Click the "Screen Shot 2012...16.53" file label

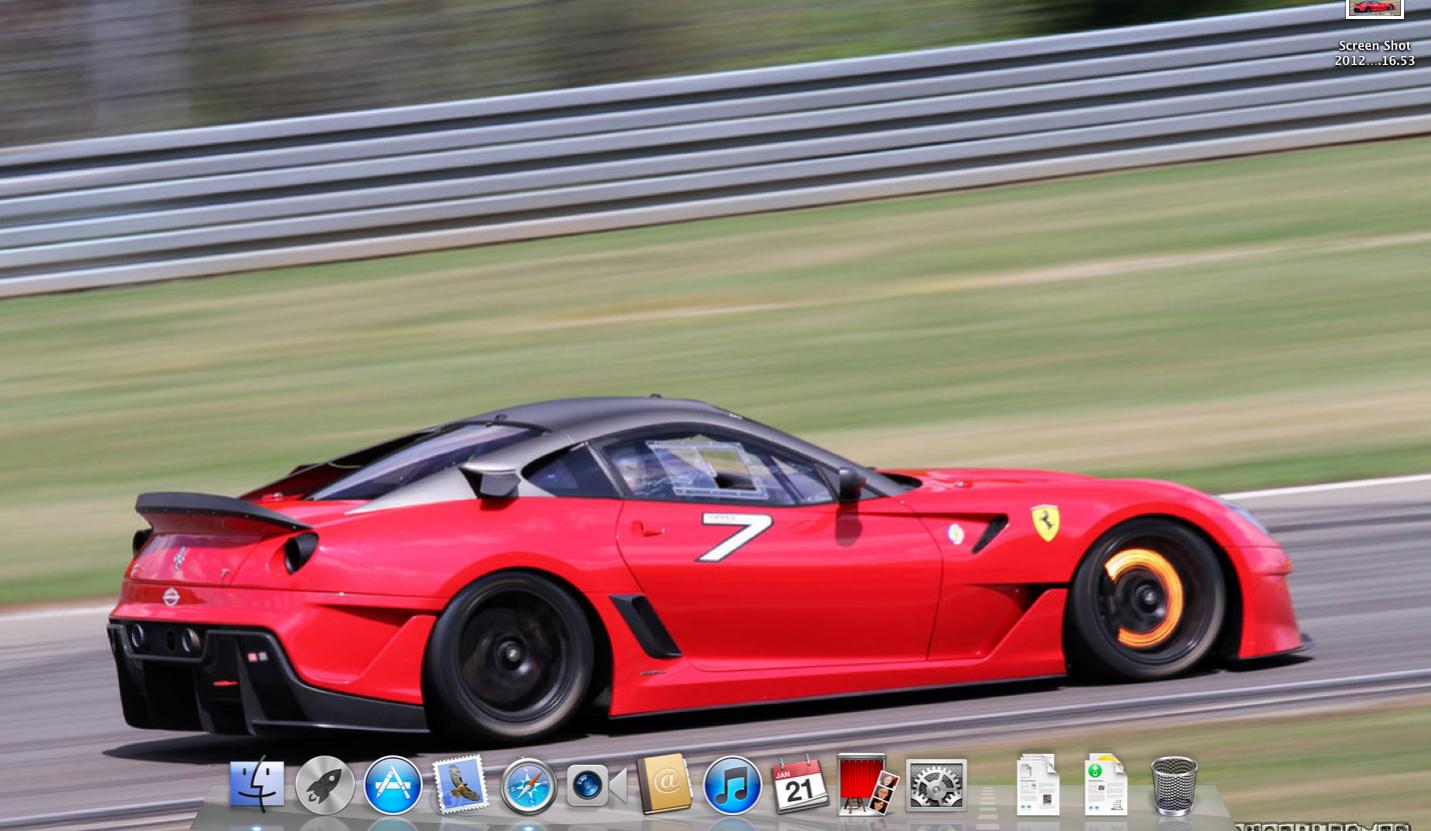pos(1375,53)
